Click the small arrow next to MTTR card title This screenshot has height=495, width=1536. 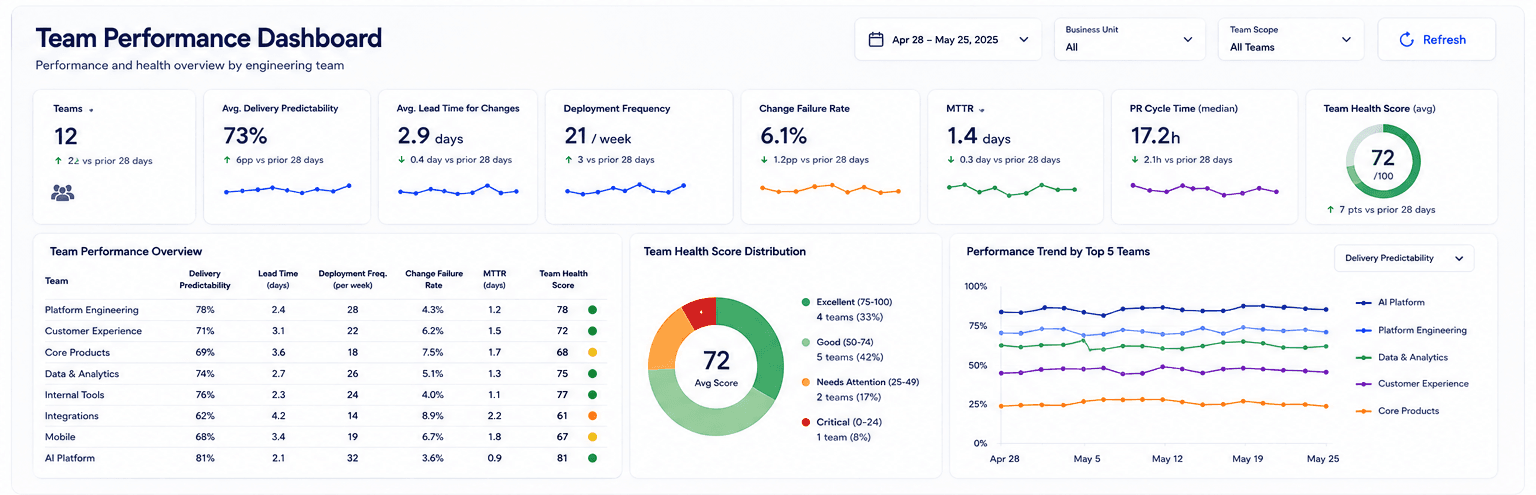982,110
